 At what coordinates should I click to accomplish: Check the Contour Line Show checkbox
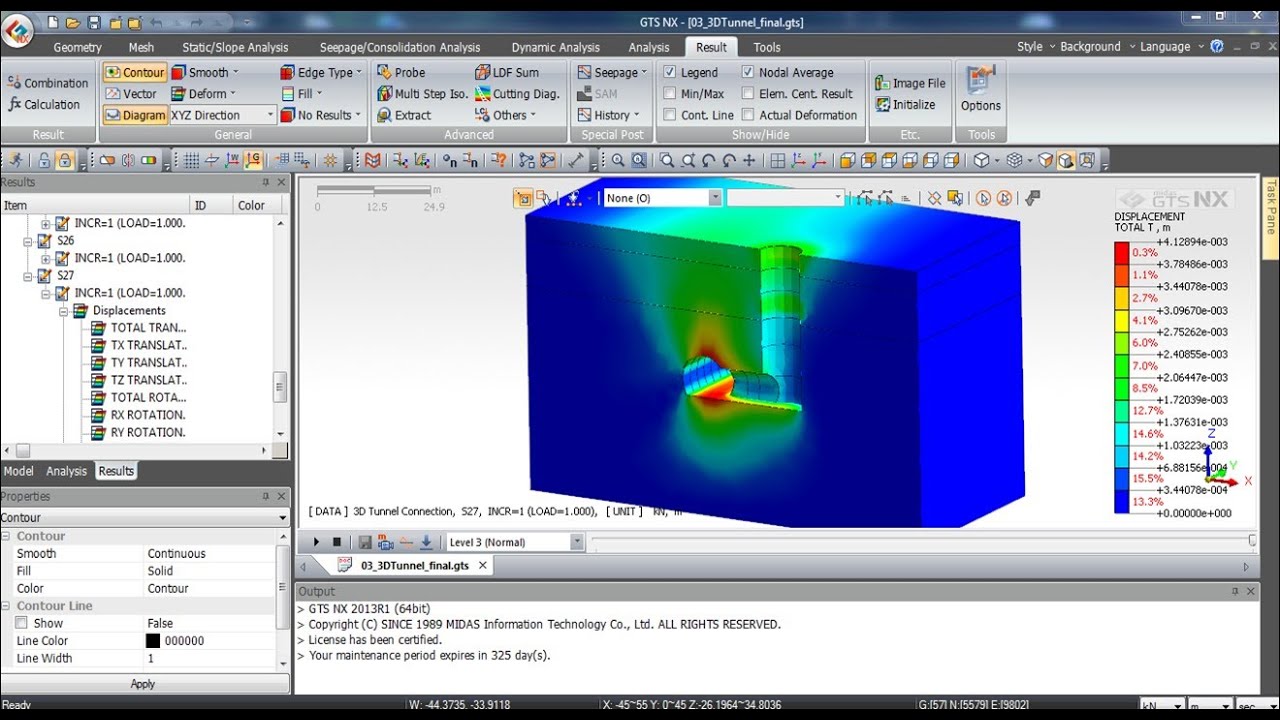pyautogui.click(x=21, y=623)
